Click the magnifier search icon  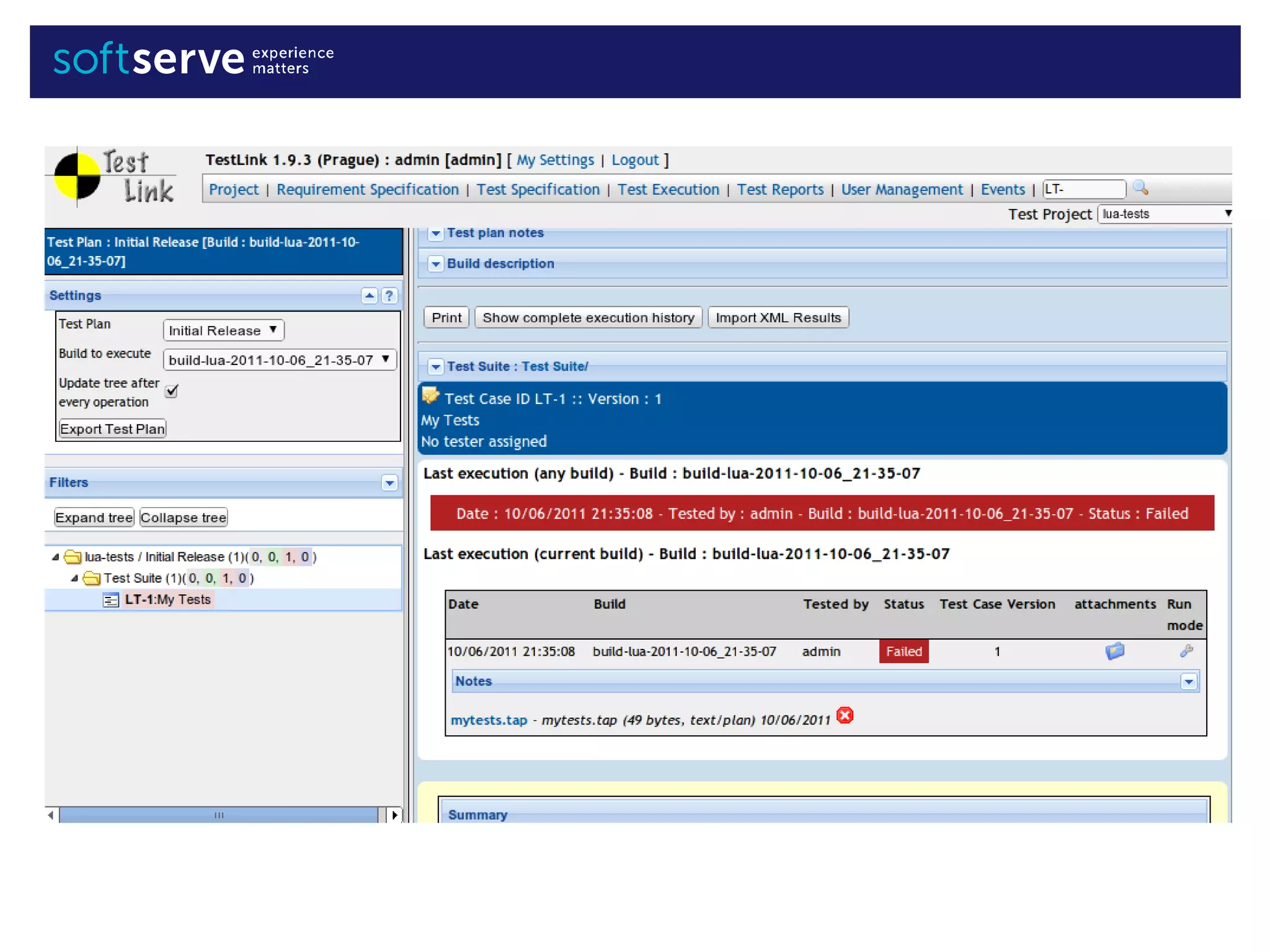[x=1140, y=188]
